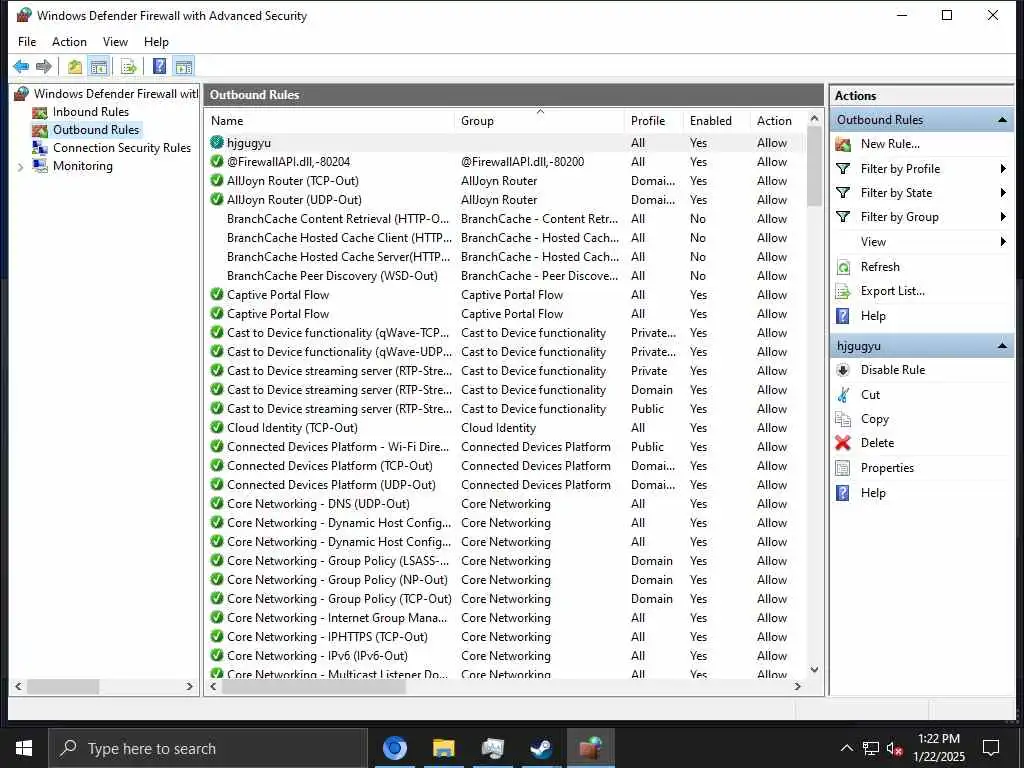This screenshot has height=768, width=1024.
Task: Sort by the Enabled column header
Action: pyautogui.click(x=716, y=121)
